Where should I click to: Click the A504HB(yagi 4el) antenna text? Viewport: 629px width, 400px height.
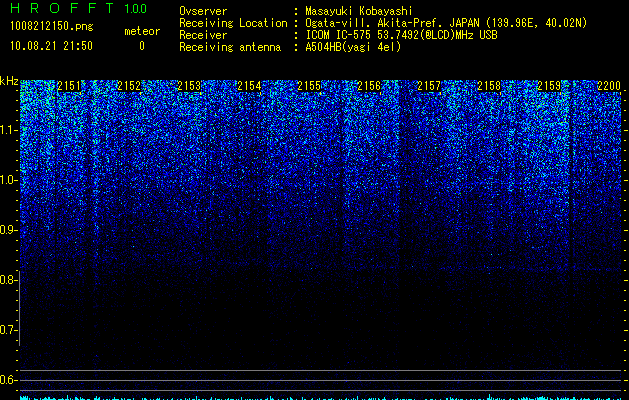pyautogui.click(x=353, y=47)
